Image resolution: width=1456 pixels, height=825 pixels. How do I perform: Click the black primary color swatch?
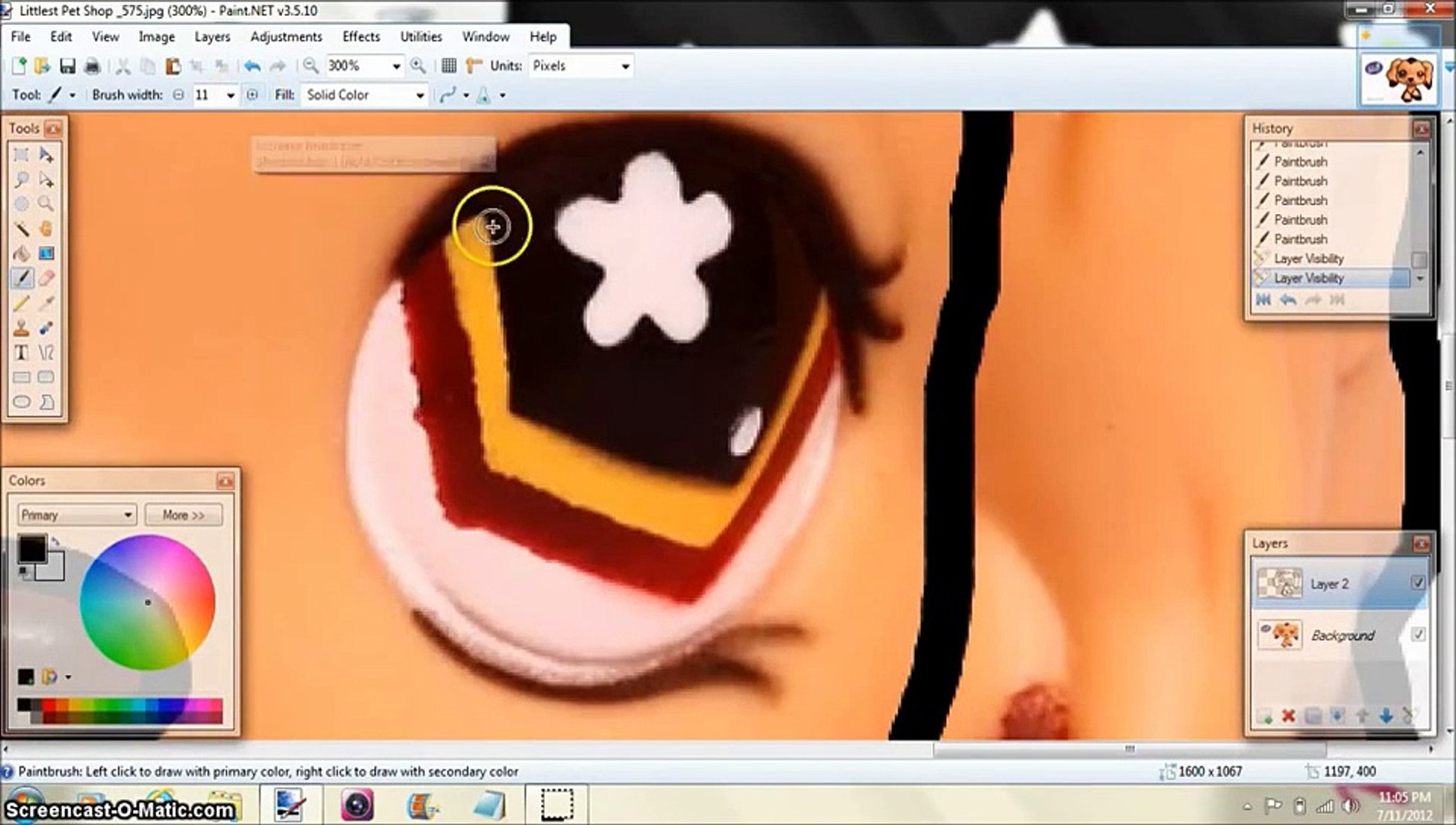pos(32,548)
